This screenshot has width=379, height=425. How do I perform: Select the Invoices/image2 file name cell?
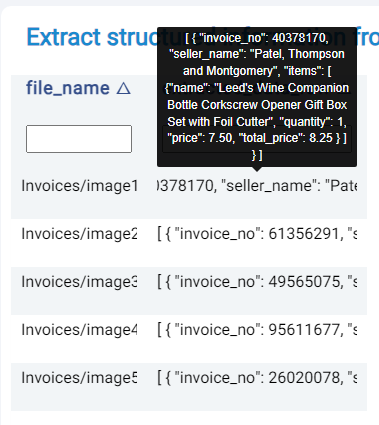[x=79, y=234]
